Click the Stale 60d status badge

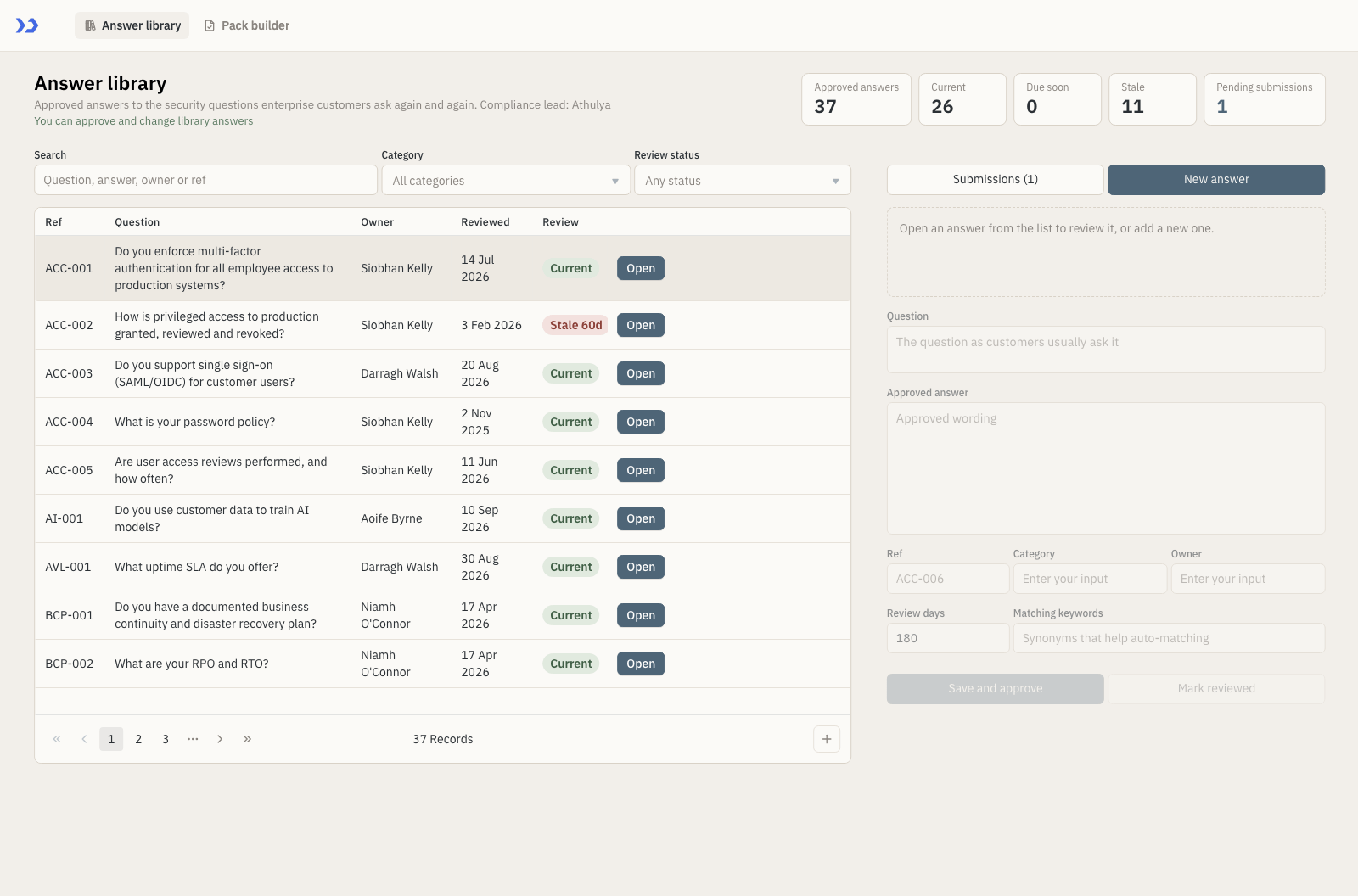pyautogui.click(x=575, y=325)
